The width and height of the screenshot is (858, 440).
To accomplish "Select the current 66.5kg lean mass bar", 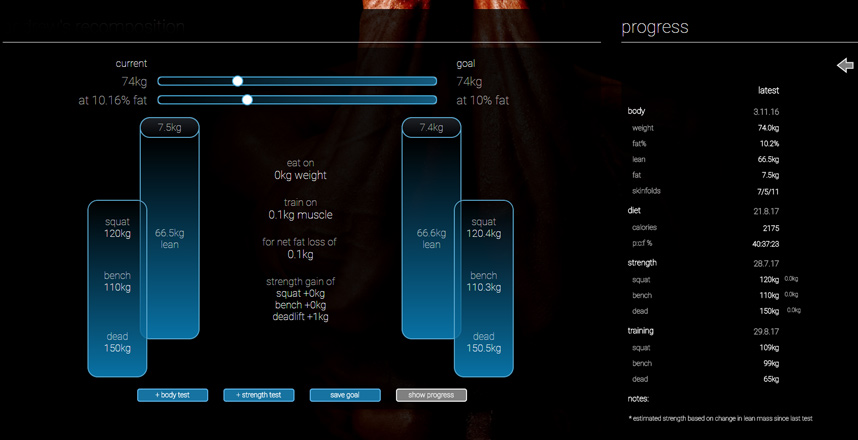I will (x=169, y=238).
